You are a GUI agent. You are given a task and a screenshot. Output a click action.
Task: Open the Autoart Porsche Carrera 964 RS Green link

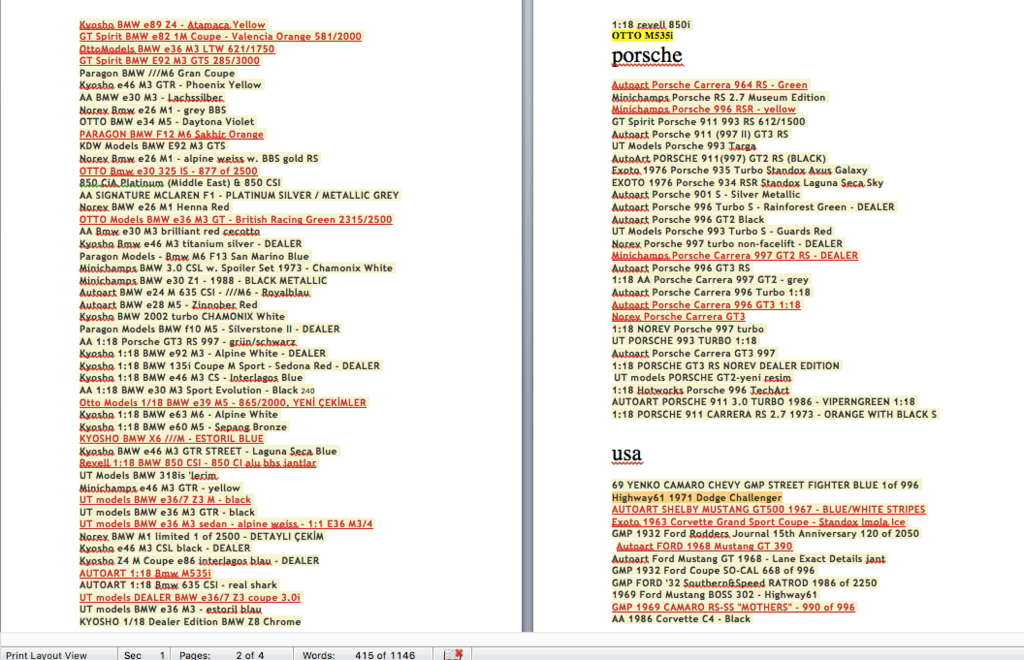click(709, 85)
